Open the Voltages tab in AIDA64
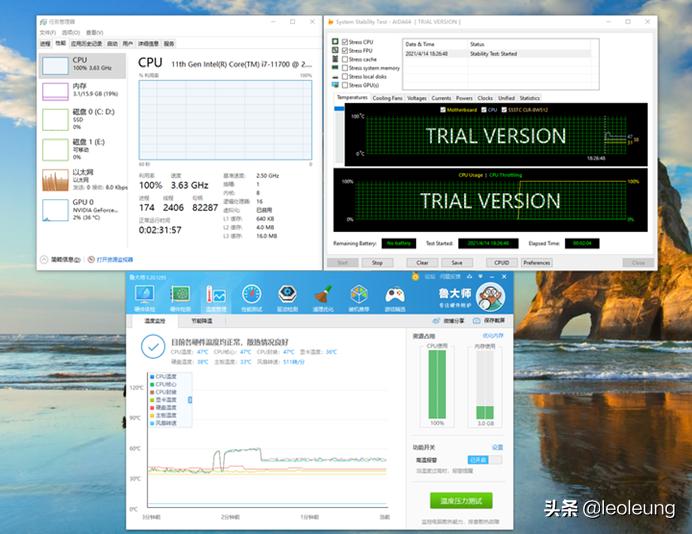Viewport: 692px width, 534px height. [x=416, y=98]
